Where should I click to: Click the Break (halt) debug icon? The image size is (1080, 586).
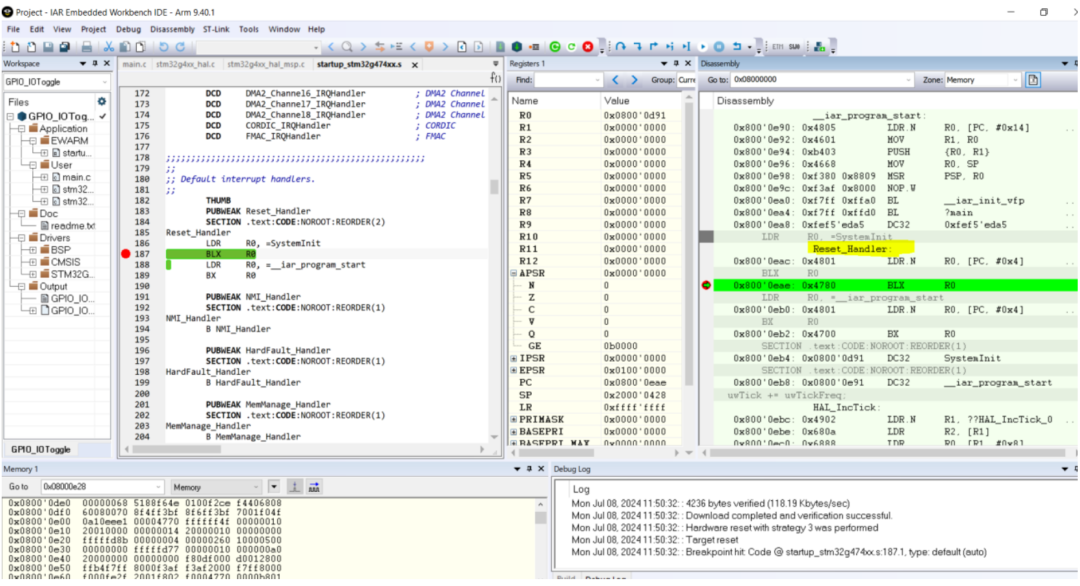(x=719, y=47)
